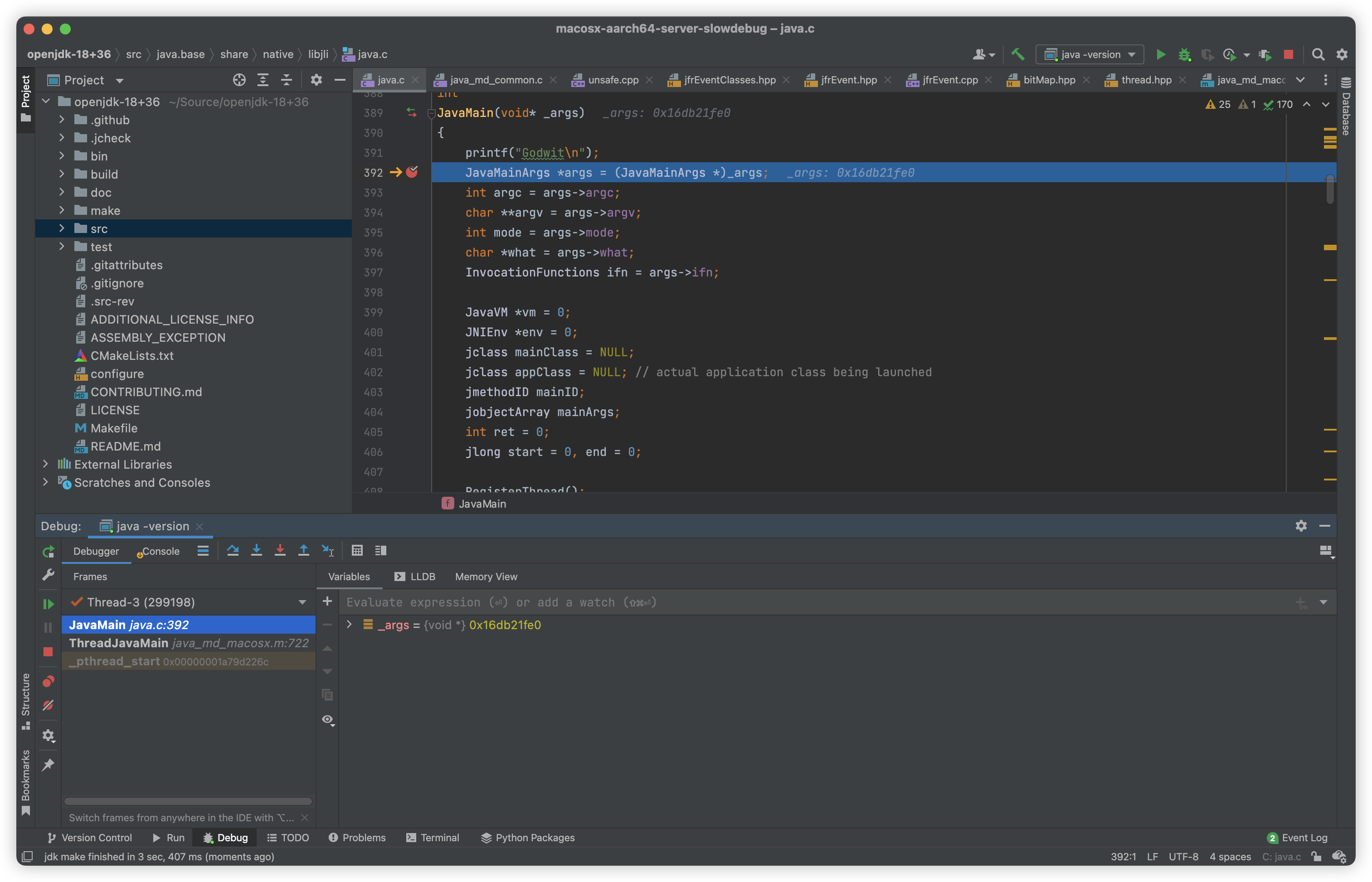Open the Terminal tool window button
The height and width of the screenshot is (882, 1372).
[x=433, y=837]
